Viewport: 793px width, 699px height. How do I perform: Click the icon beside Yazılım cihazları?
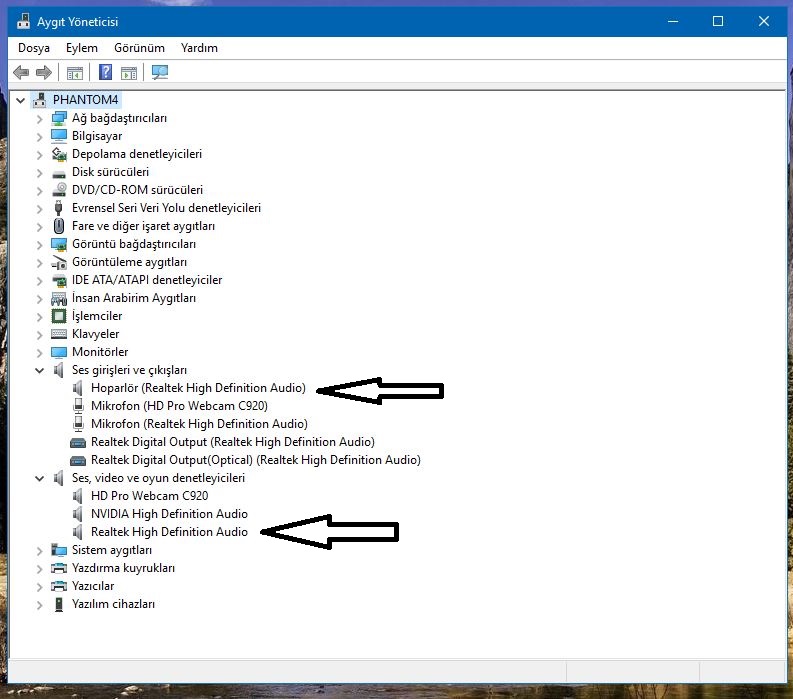[59, 604]
